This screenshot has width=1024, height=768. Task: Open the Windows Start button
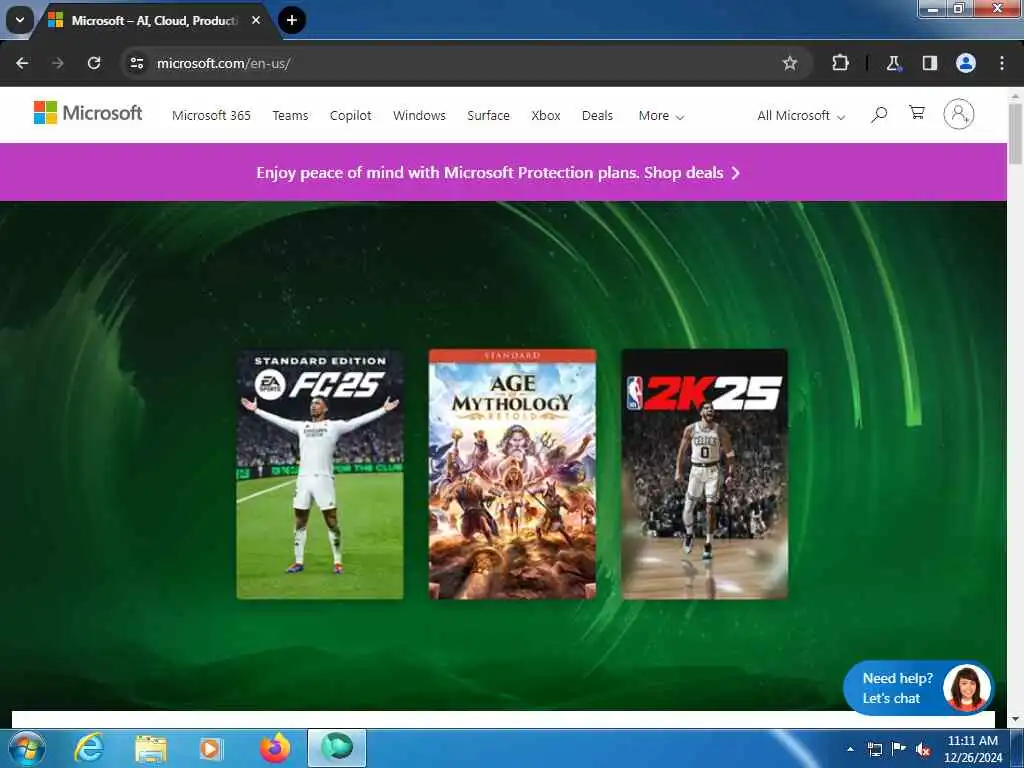27,748
